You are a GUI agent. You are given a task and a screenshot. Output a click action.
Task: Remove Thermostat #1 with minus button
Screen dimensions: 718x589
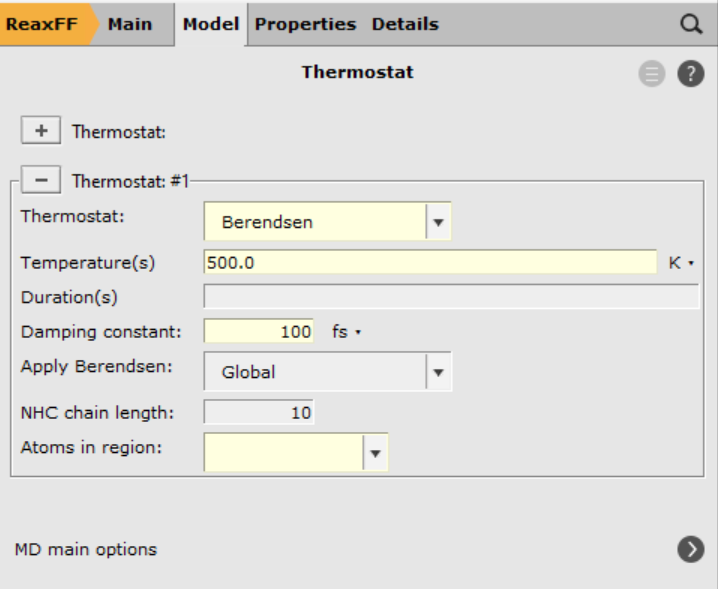point(41,180)
